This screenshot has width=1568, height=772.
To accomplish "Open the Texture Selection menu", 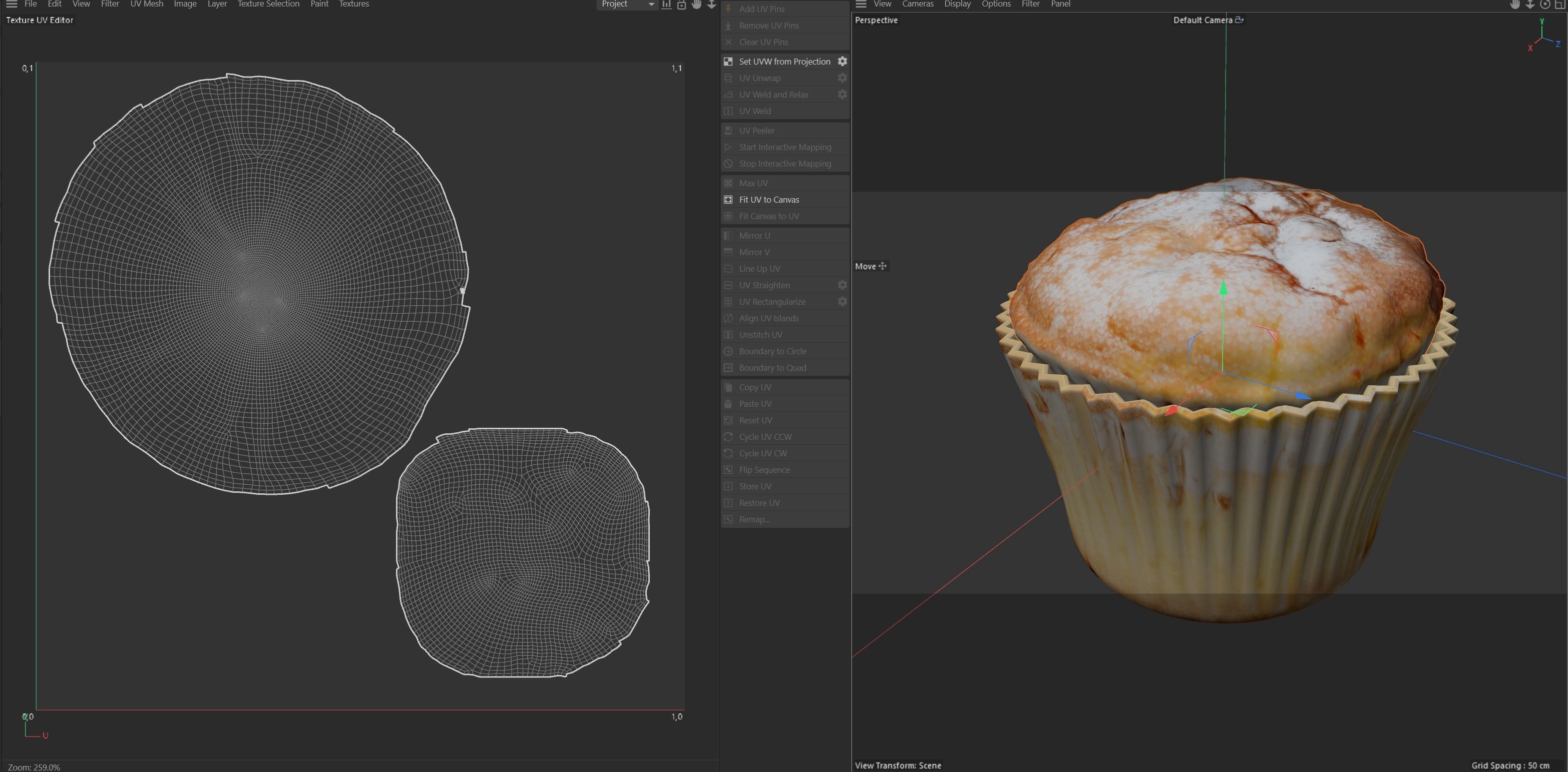I will point(268,4).
